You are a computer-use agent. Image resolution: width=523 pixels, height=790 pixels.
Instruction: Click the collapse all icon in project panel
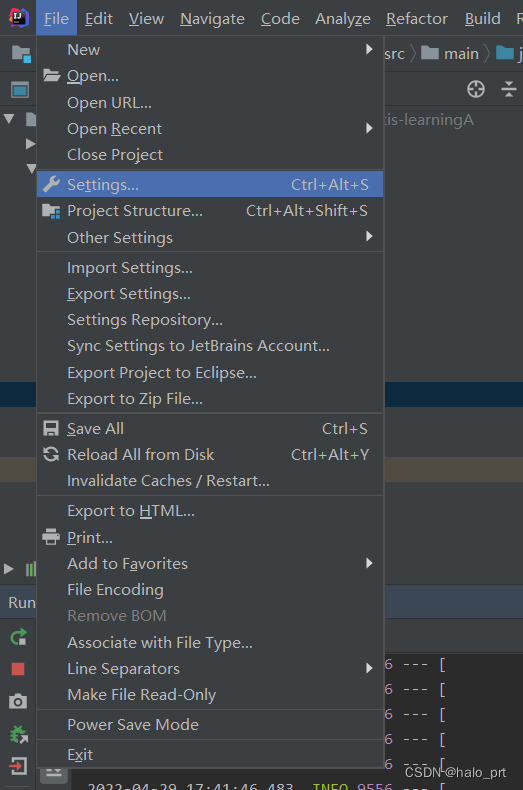click(509, 89)
